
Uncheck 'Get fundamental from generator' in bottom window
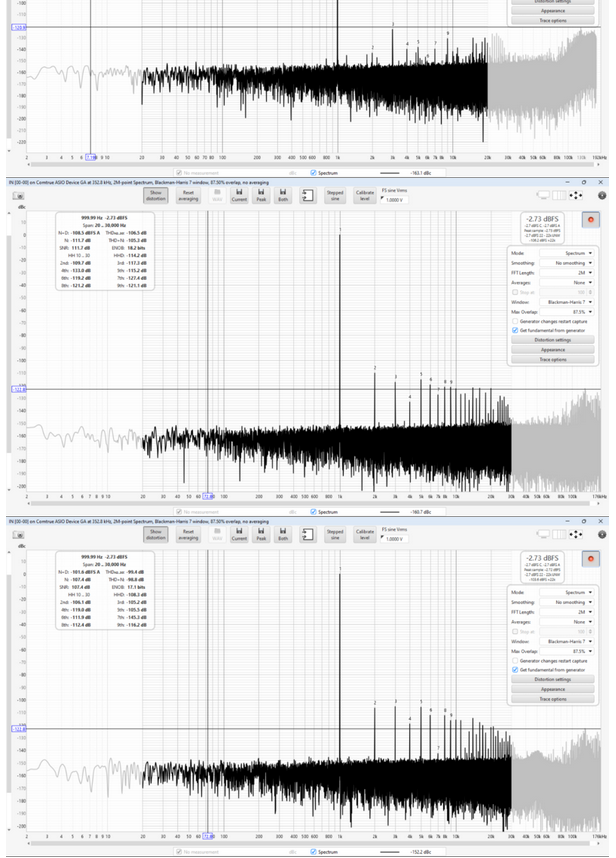(515, 670)
